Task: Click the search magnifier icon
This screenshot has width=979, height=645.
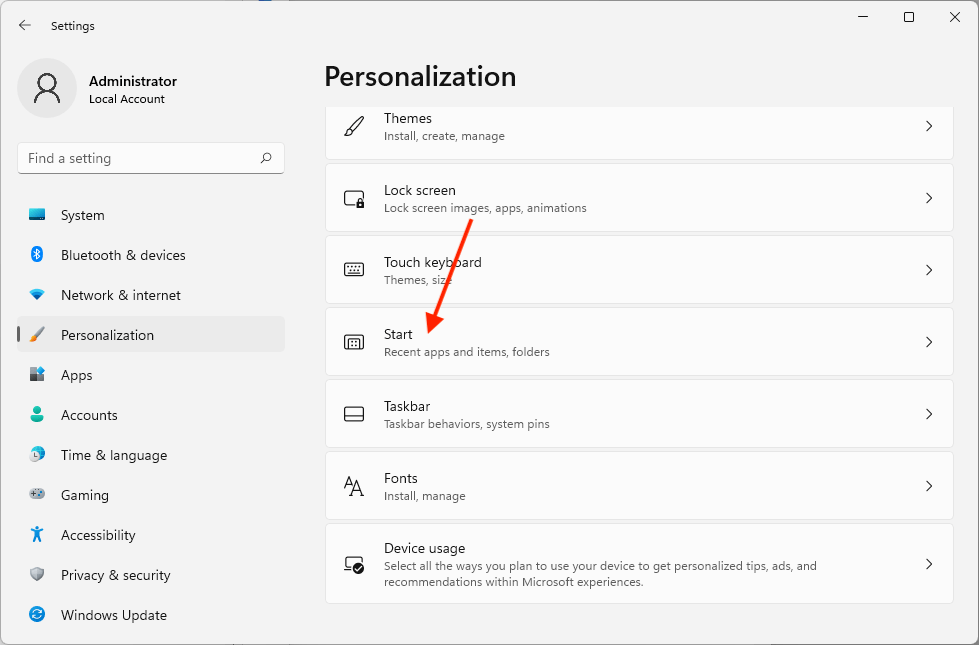Action: pos(266,158)
